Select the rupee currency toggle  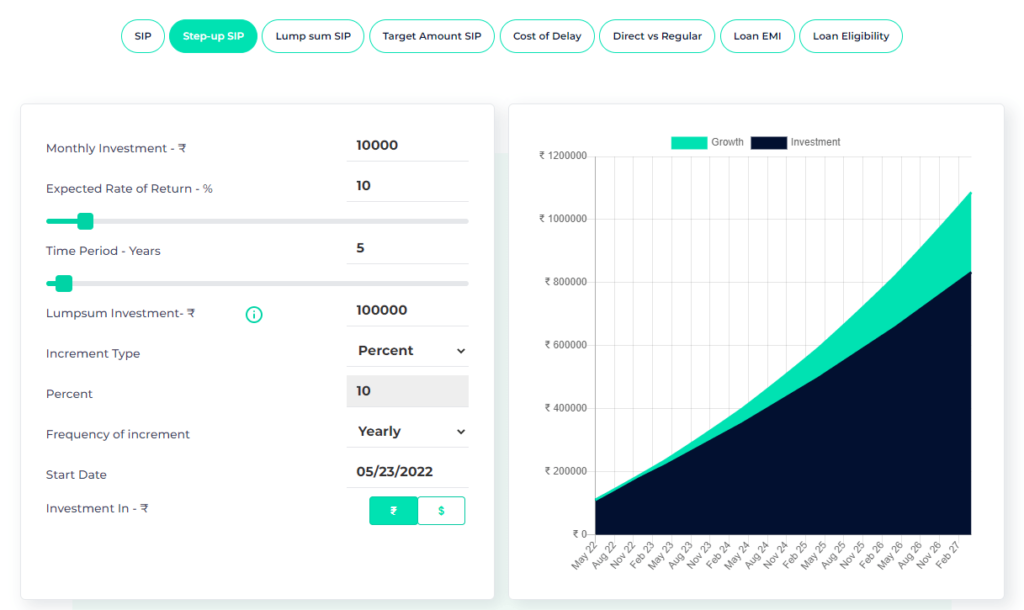pos(393,511)
